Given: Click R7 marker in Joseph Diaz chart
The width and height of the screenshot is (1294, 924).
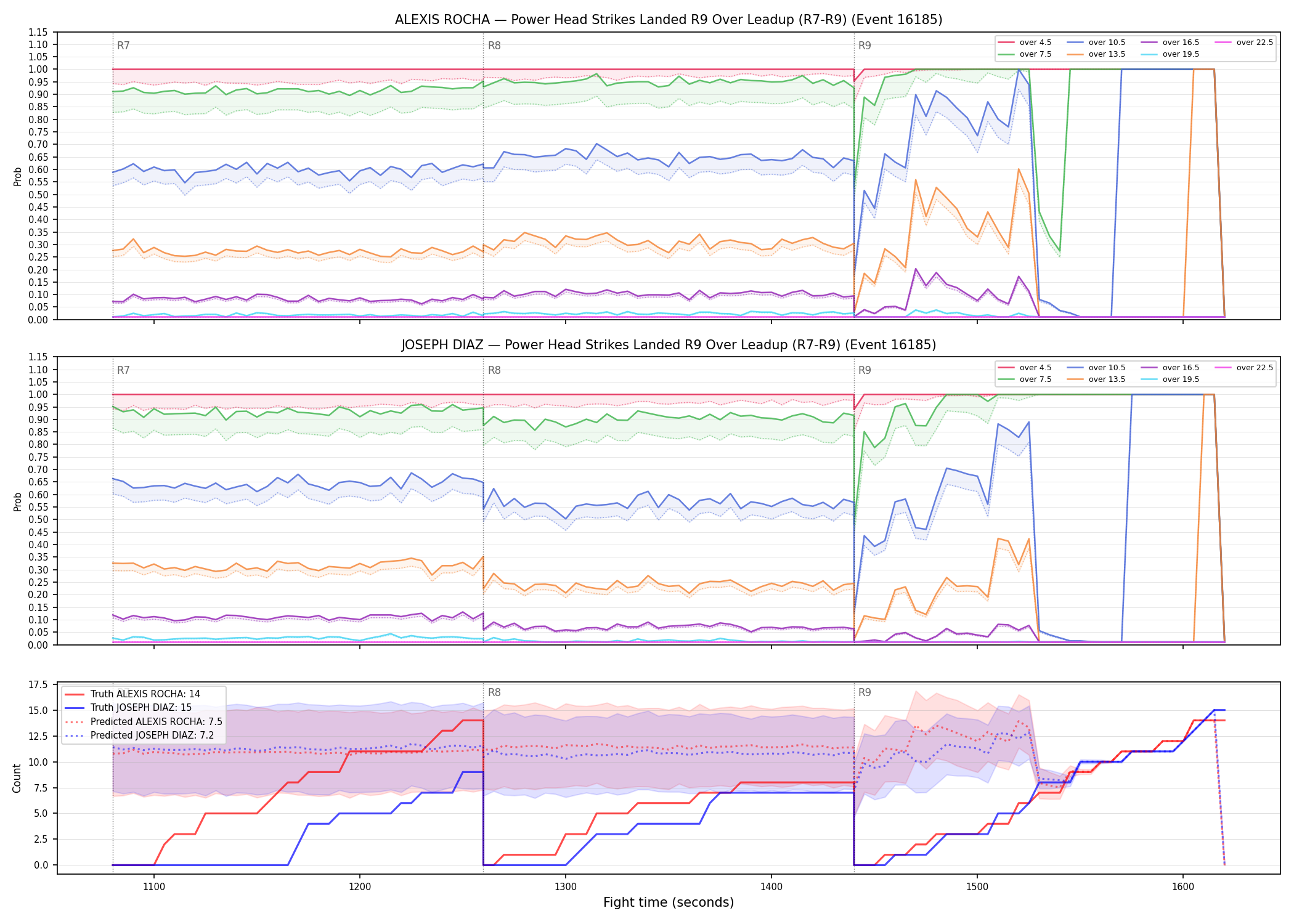Looking at the screenshot, I should [123, 370].
